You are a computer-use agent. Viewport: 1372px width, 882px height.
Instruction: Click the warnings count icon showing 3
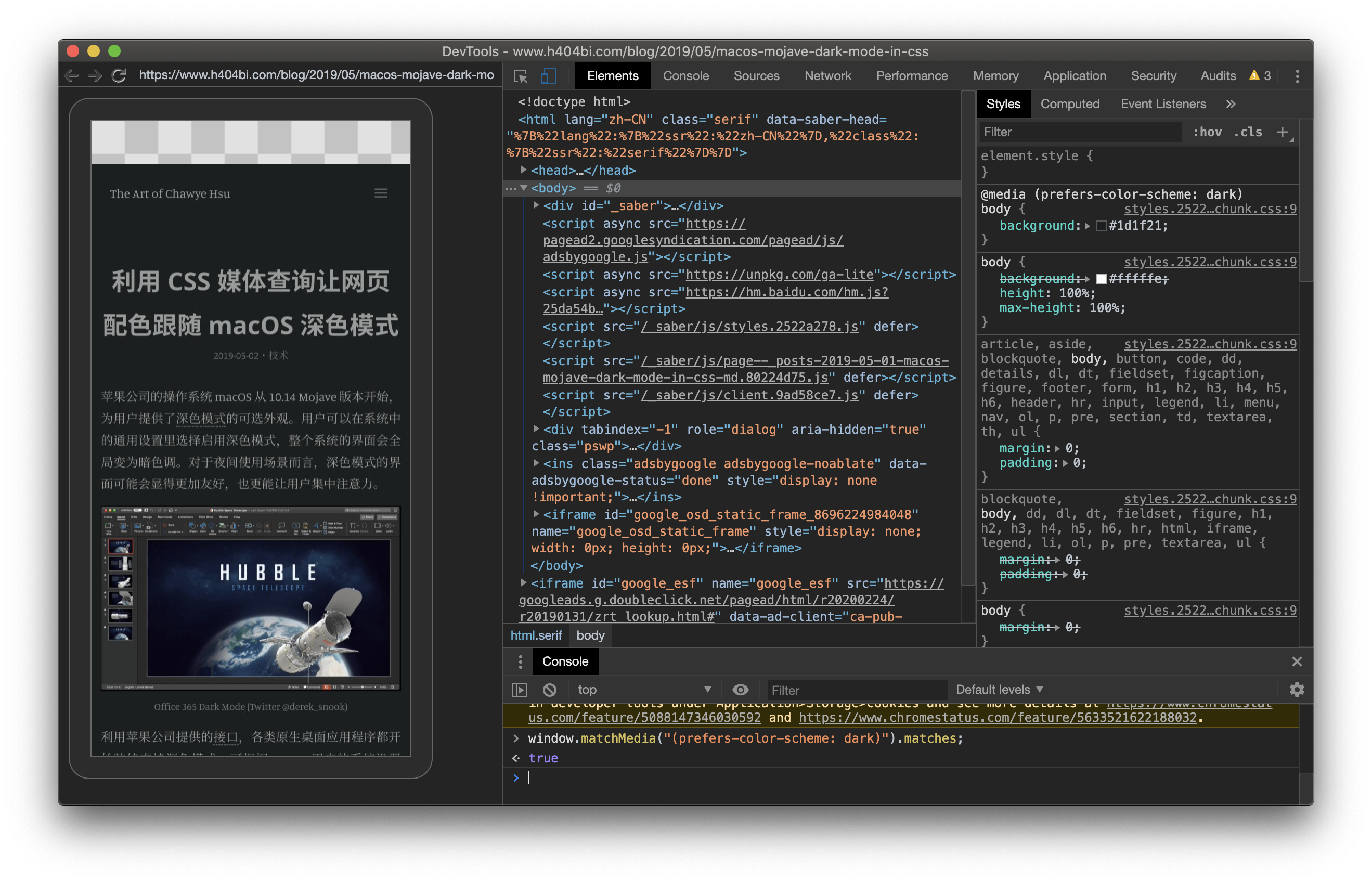tap(1259, 75)
